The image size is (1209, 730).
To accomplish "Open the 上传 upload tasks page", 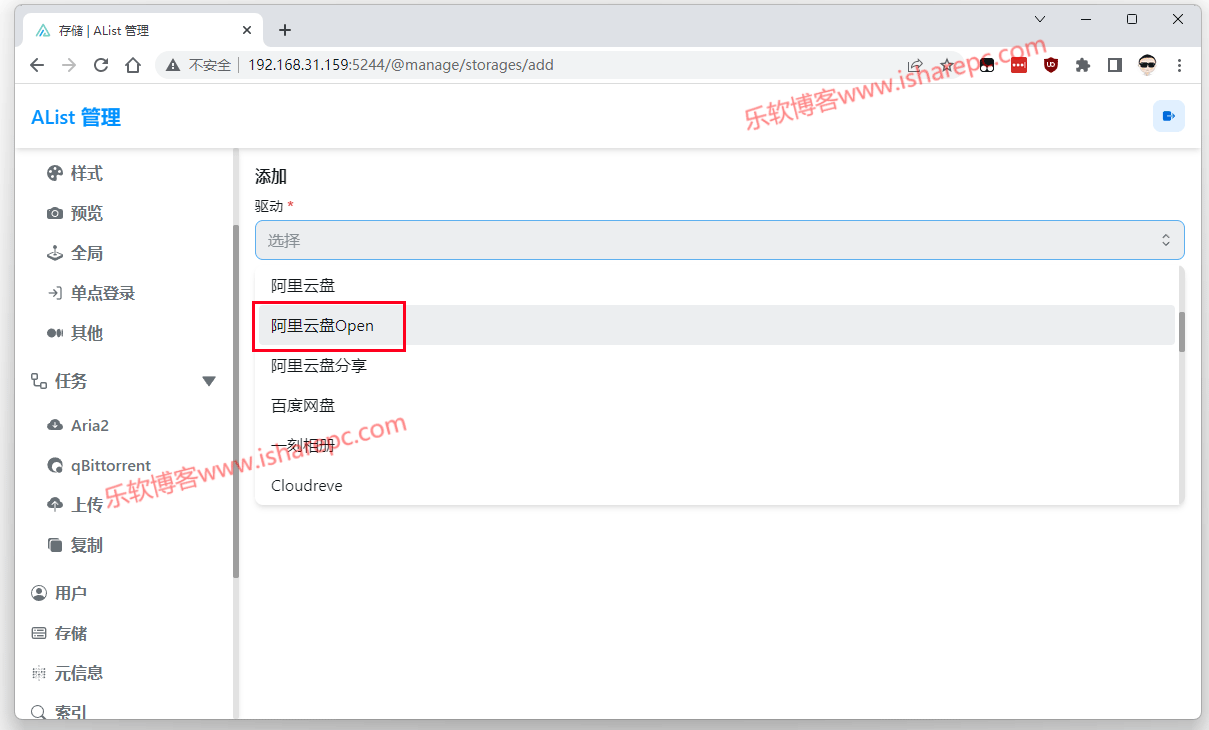I will [87, 506].
